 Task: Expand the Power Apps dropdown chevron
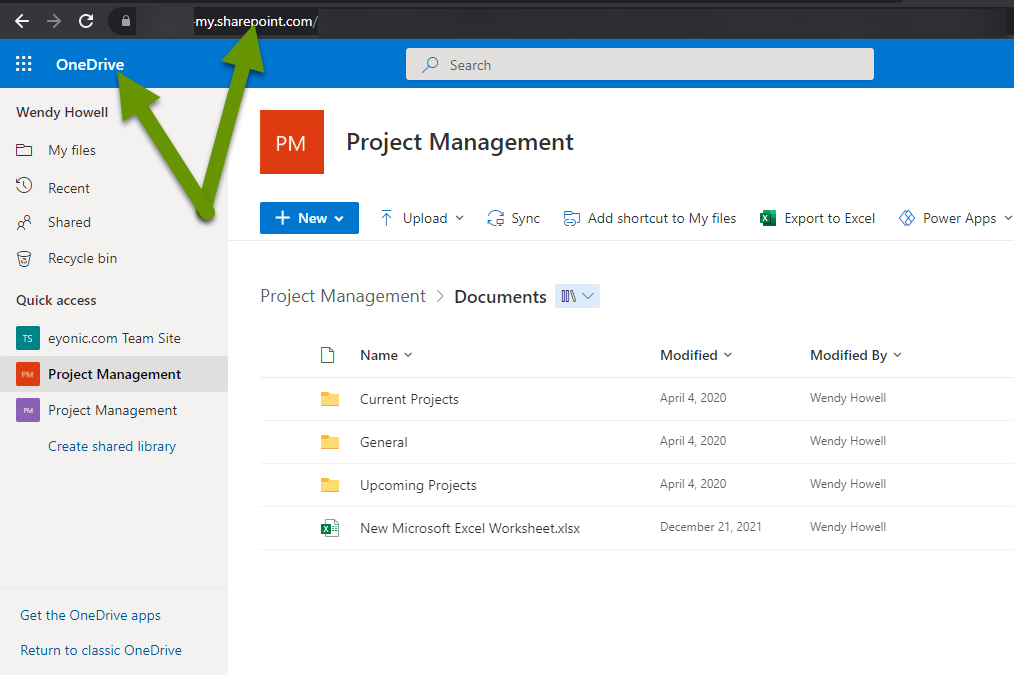[1008, 218]
